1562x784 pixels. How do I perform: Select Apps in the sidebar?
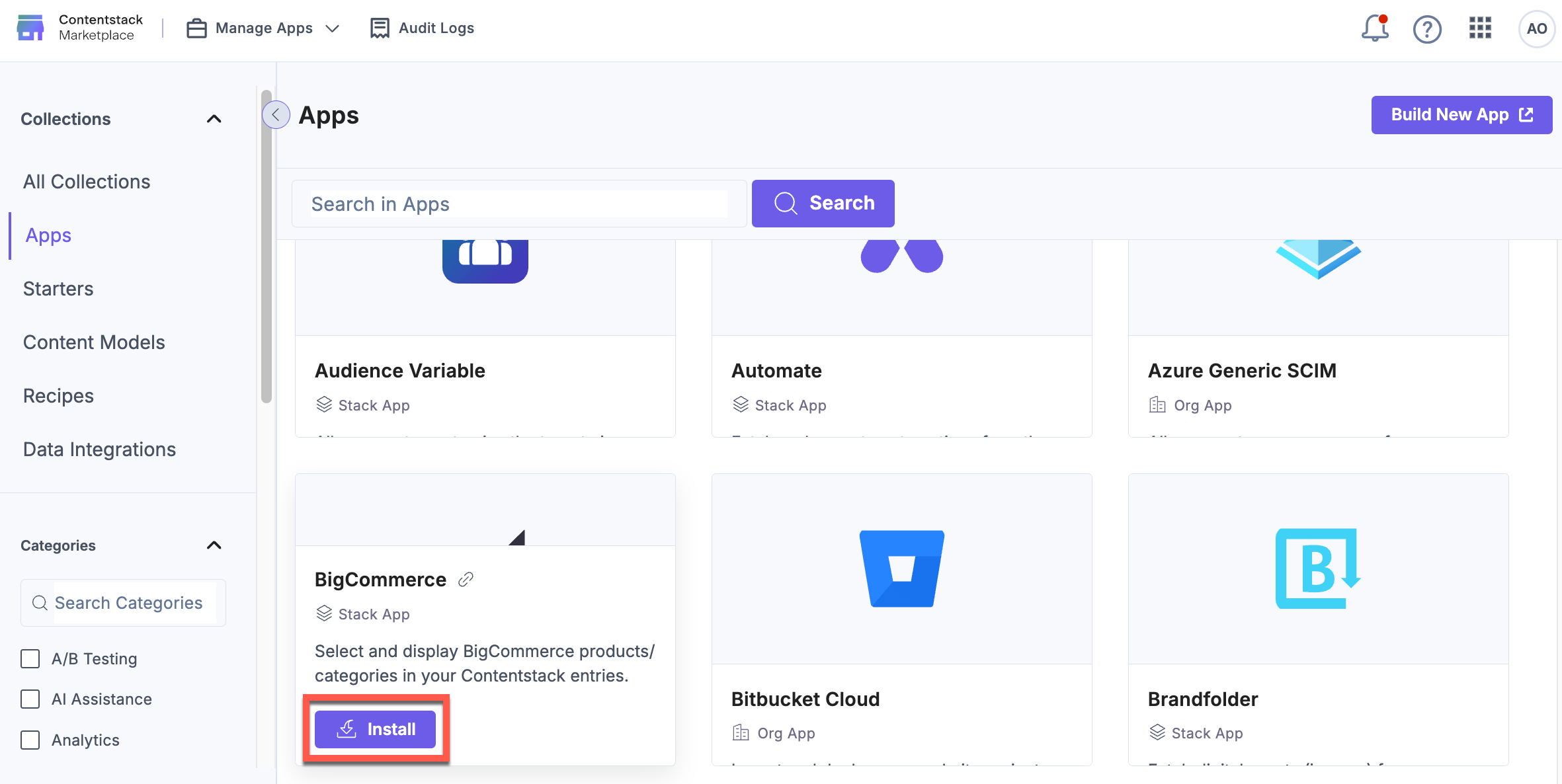pyautogui.click(x=48, y=235)
